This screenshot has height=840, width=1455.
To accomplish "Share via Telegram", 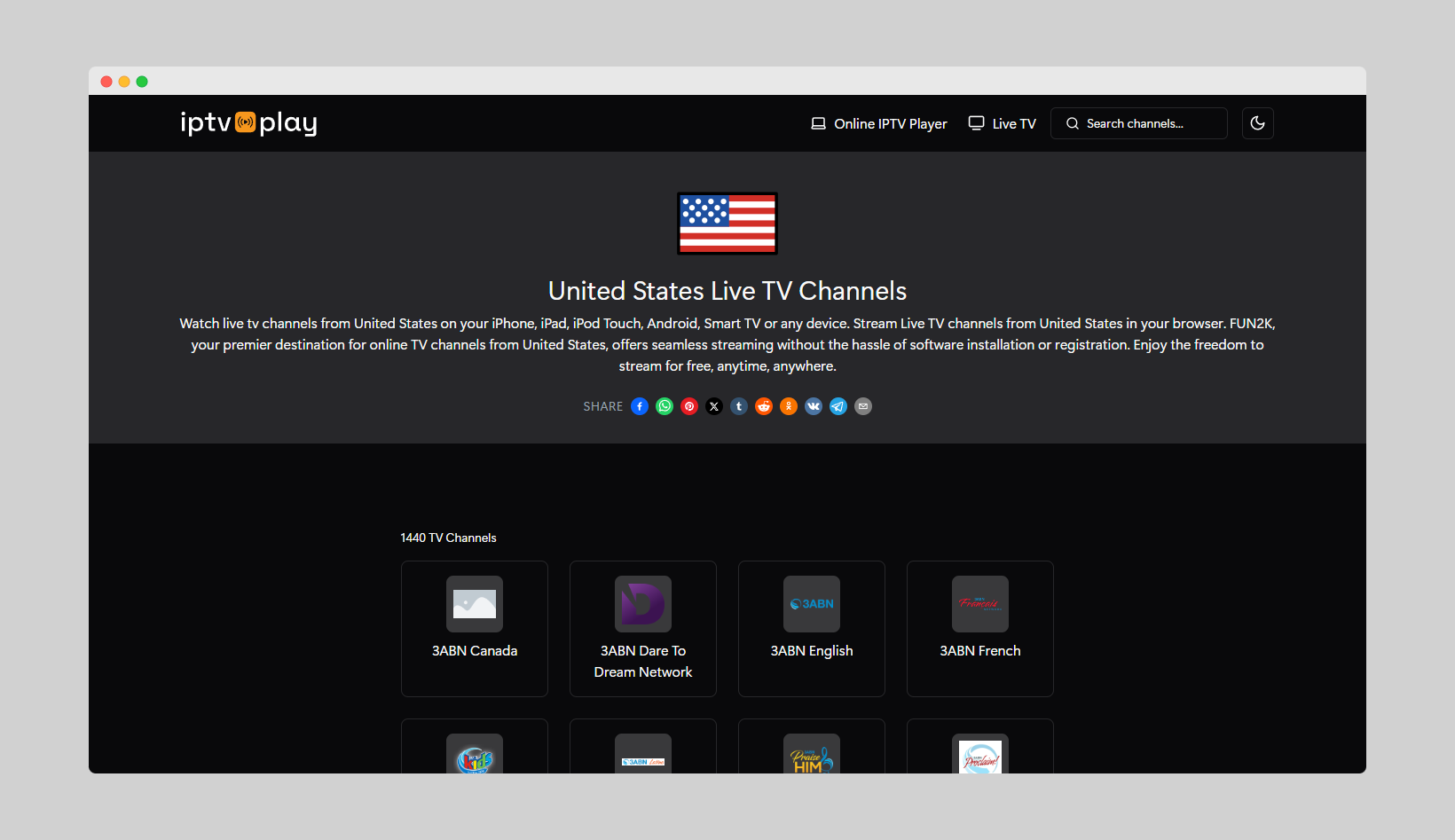I will (838, 406).
